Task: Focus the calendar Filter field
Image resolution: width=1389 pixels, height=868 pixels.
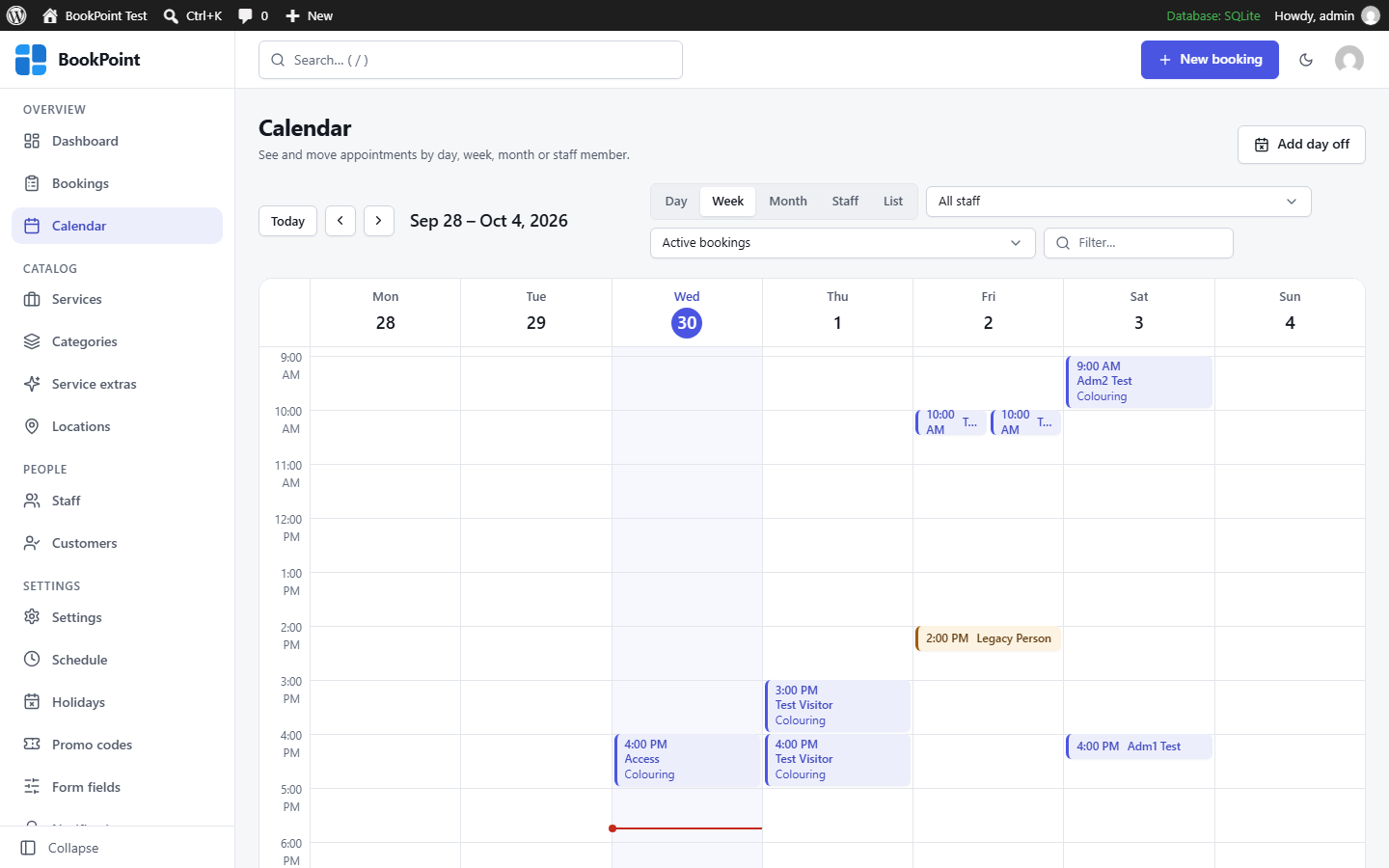Action: click(1138, 243)
